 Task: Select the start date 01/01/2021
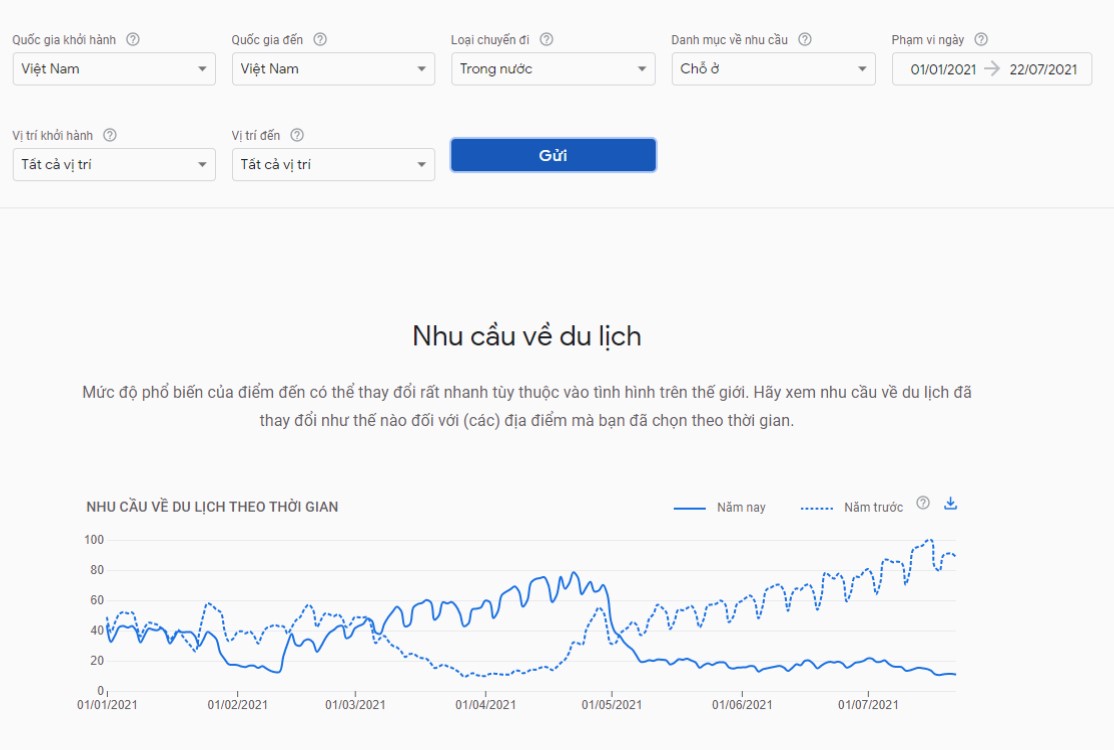943,70
